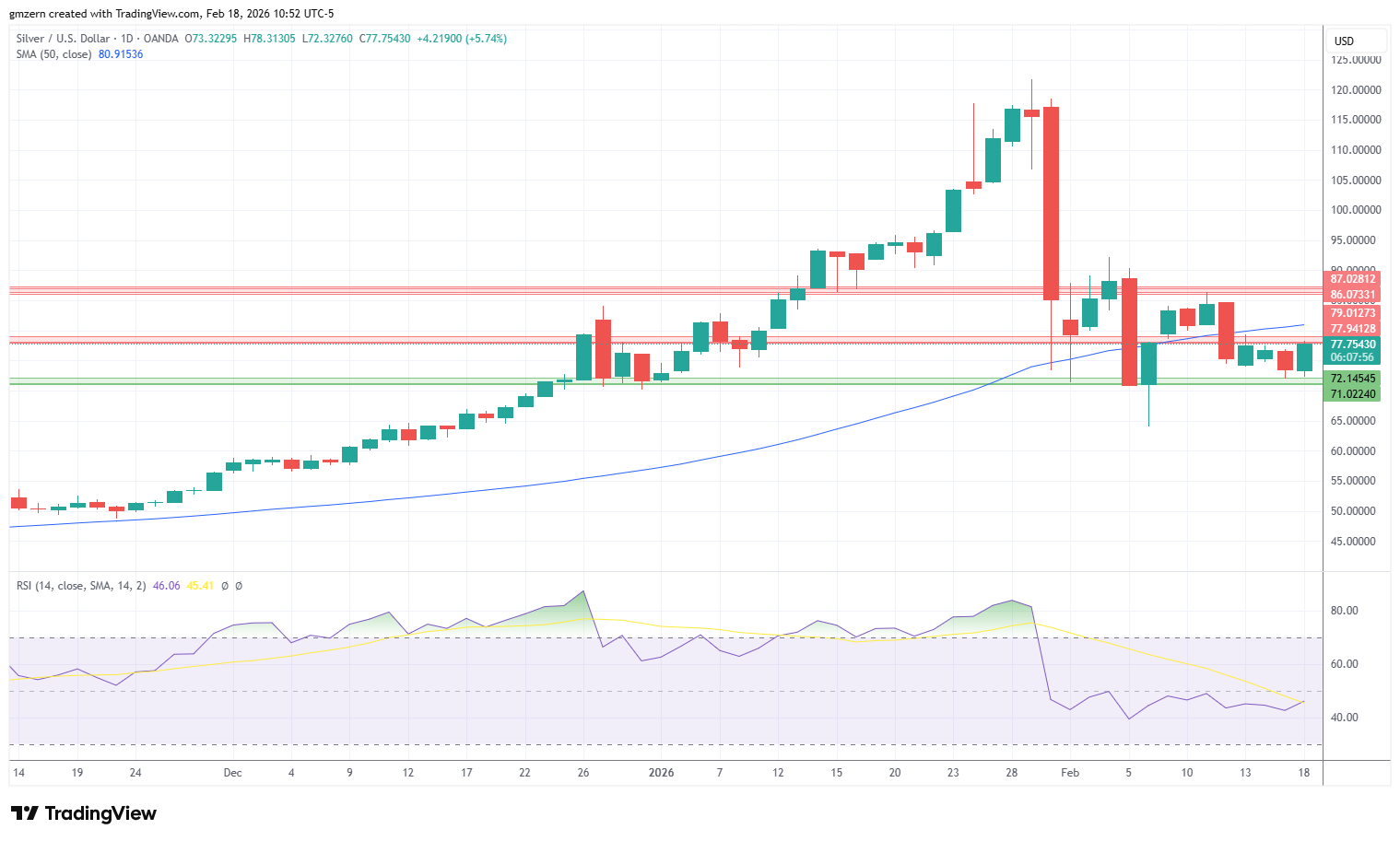Click the 10 label on the date axis
1400x841 pixels.
point(1187,773)
